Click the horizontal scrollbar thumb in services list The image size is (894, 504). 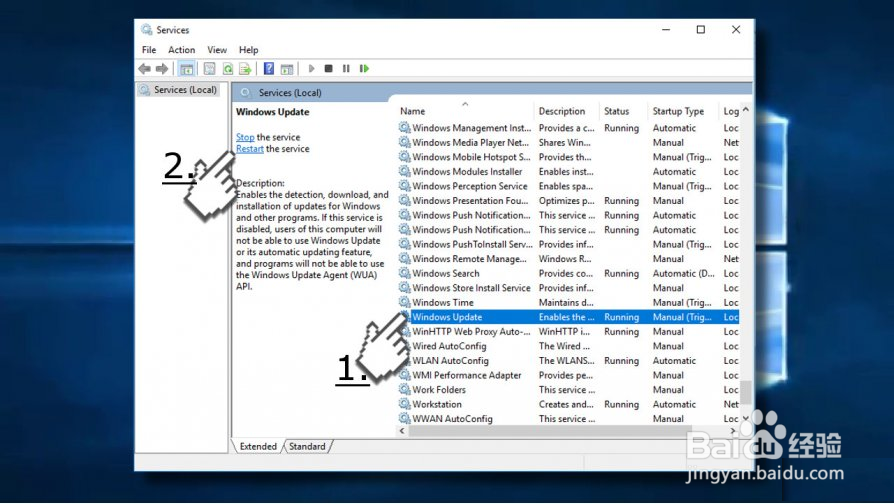coord(550,431)
